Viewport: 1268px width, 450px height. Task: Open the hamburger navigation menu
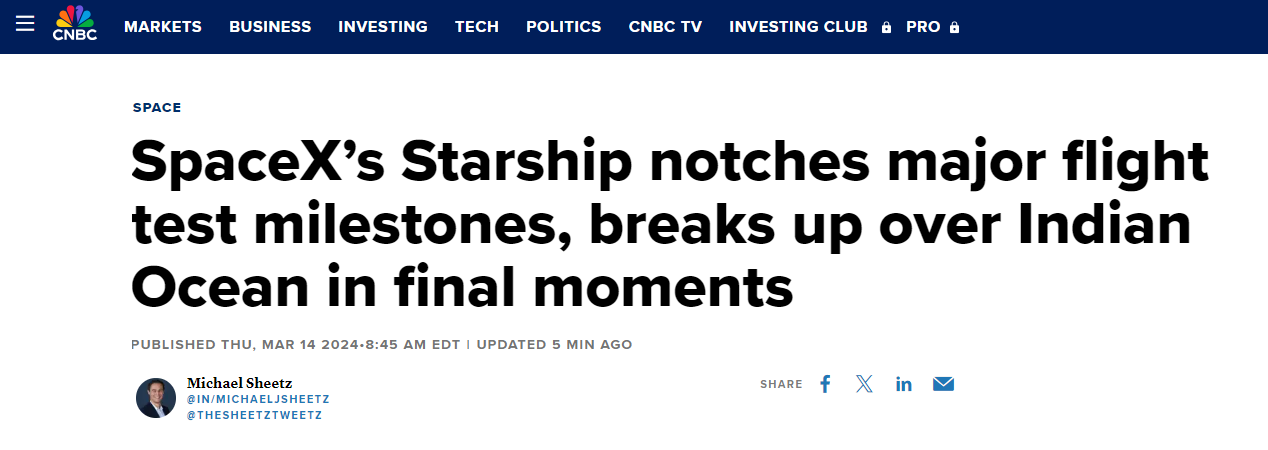25,23
